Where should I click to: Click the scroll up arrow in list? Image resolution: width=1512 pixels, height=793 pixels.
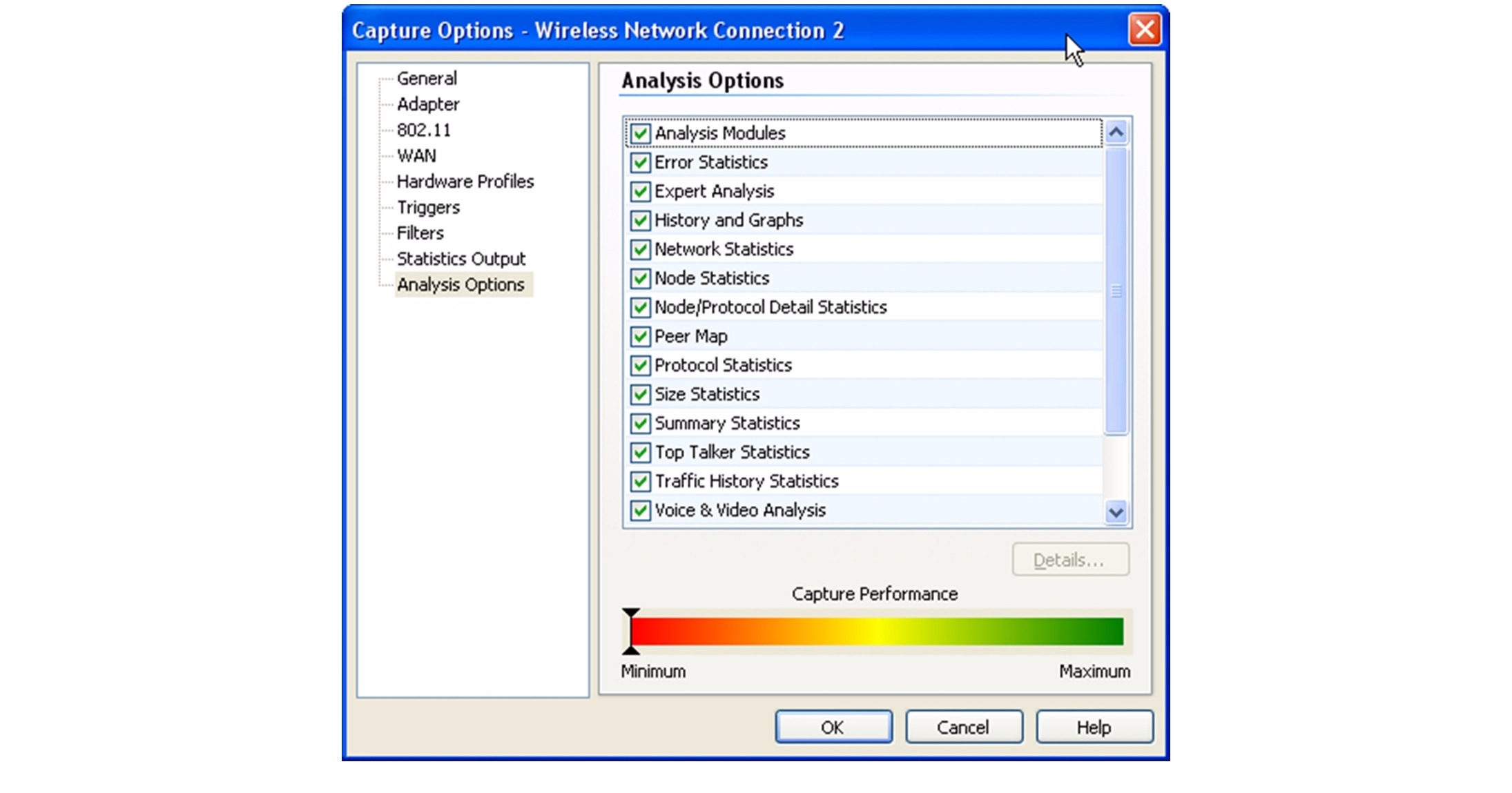click(x=1116, y=132)
